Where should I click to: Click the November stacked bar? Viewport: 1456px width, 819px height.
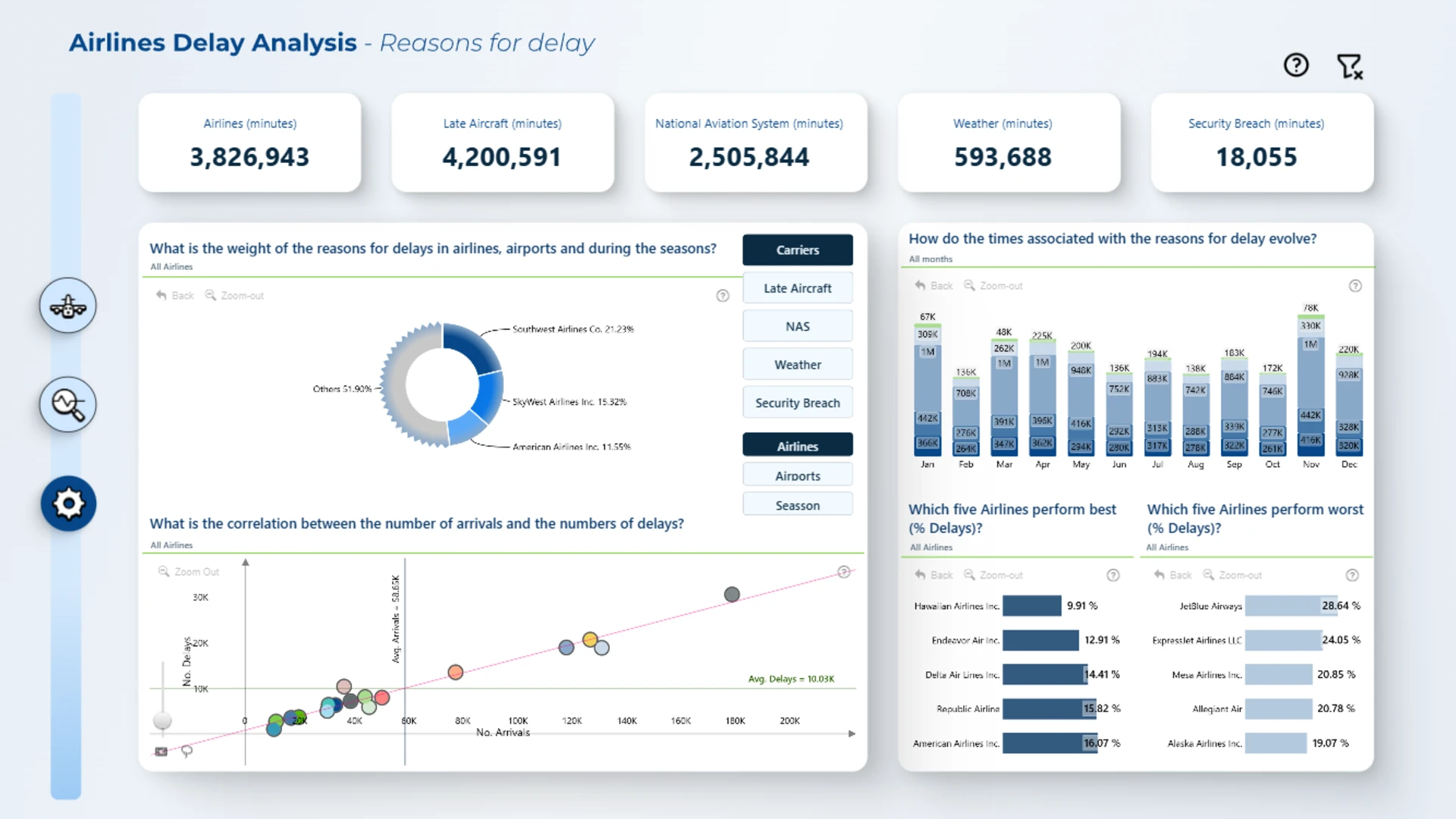(1310, 384)
